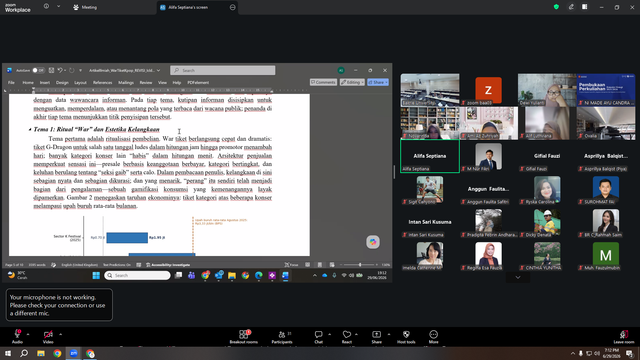The width and height of the screenshot is (640, 360).
Task: Open the More options icon
Action: (433, 336)
